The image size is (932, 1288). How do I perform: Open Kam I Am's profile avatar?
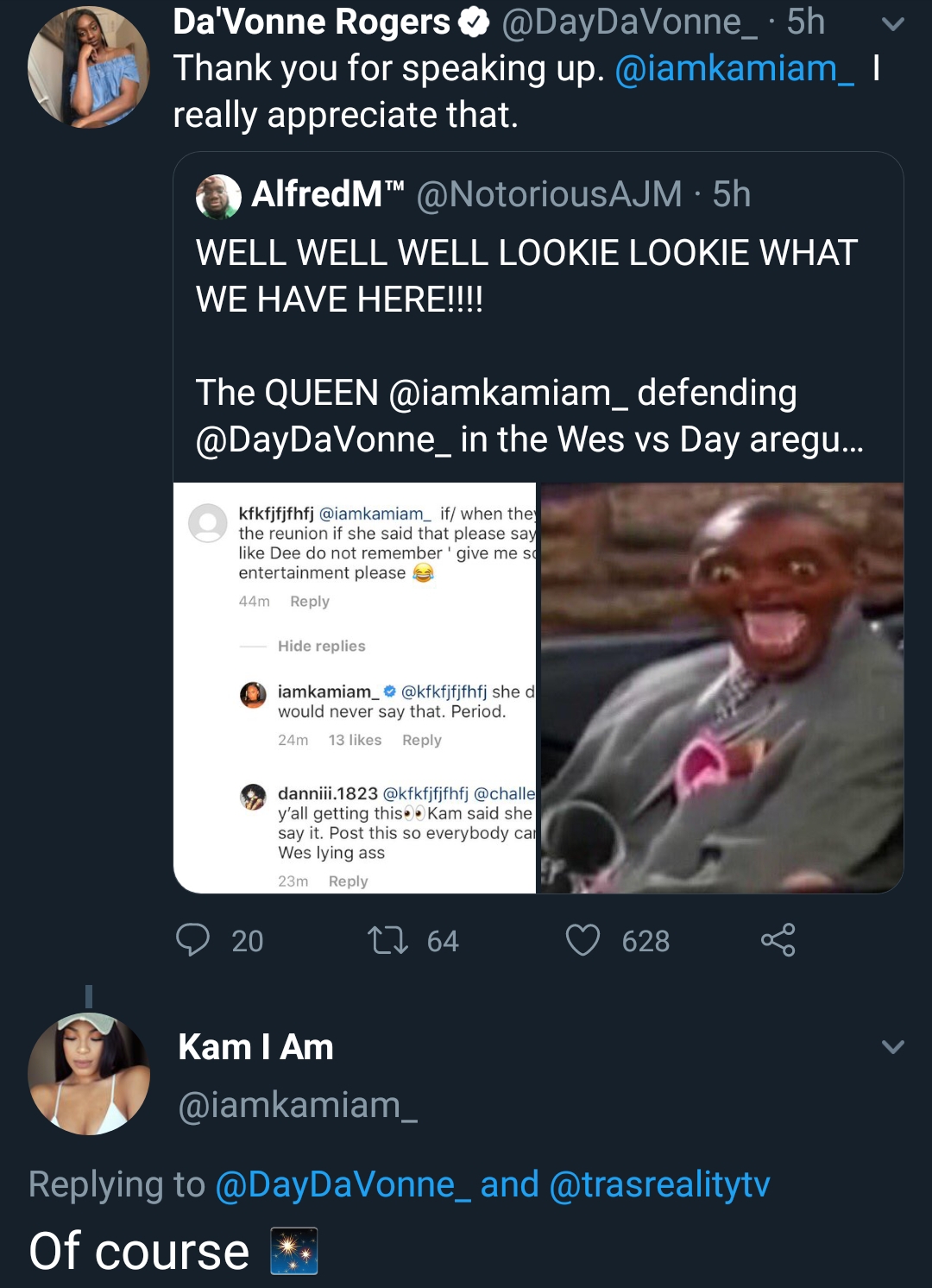(x=89, y=1074)
